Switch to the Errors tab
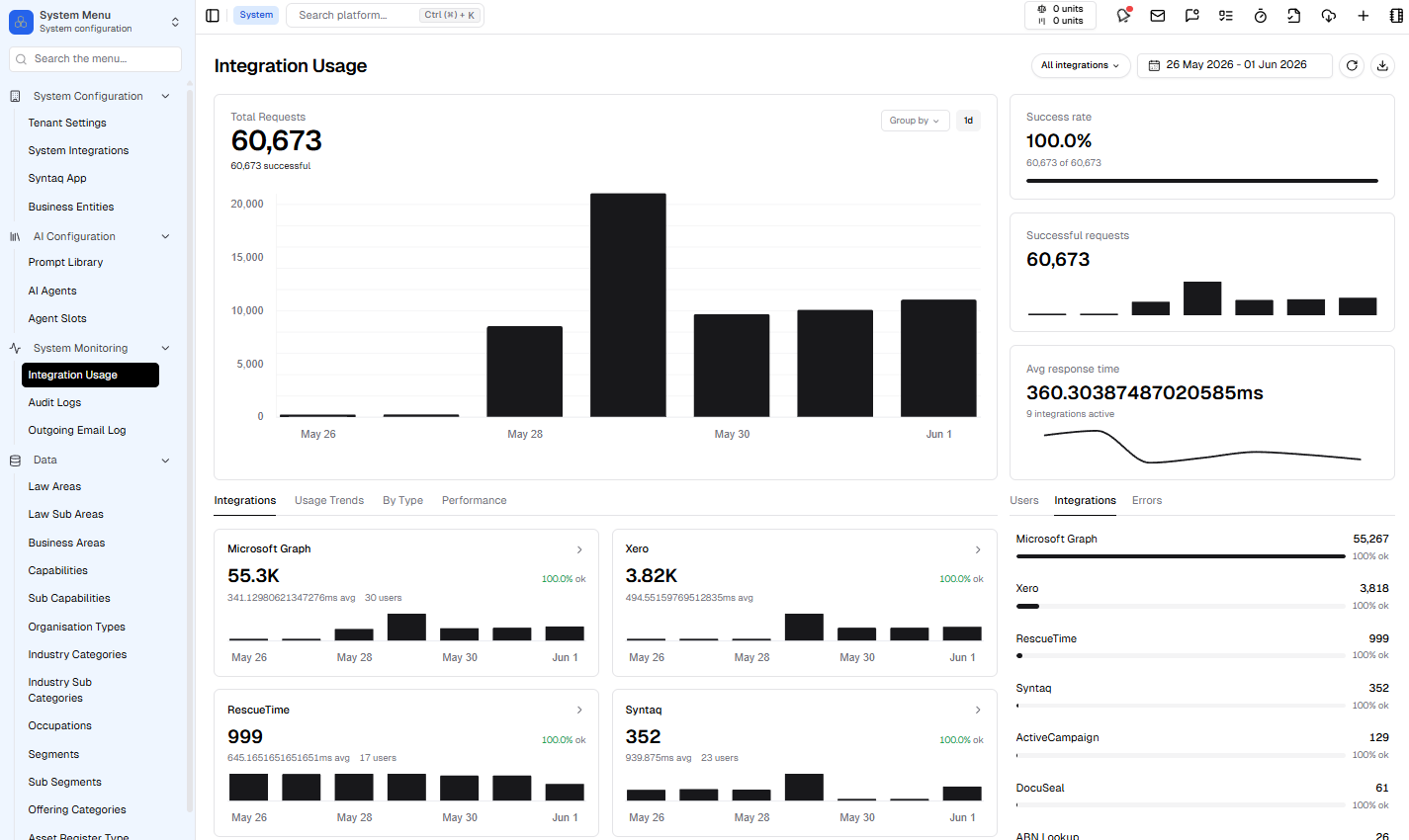Viewport: 1409px width, 840px height. pos(1147,500)
